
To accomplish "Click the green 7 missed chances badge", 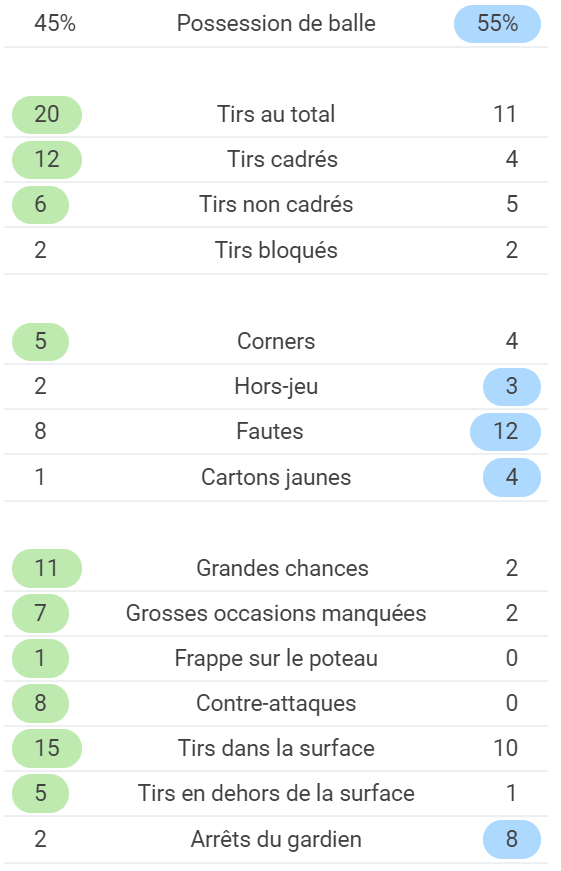I will (x=41, y=613).
